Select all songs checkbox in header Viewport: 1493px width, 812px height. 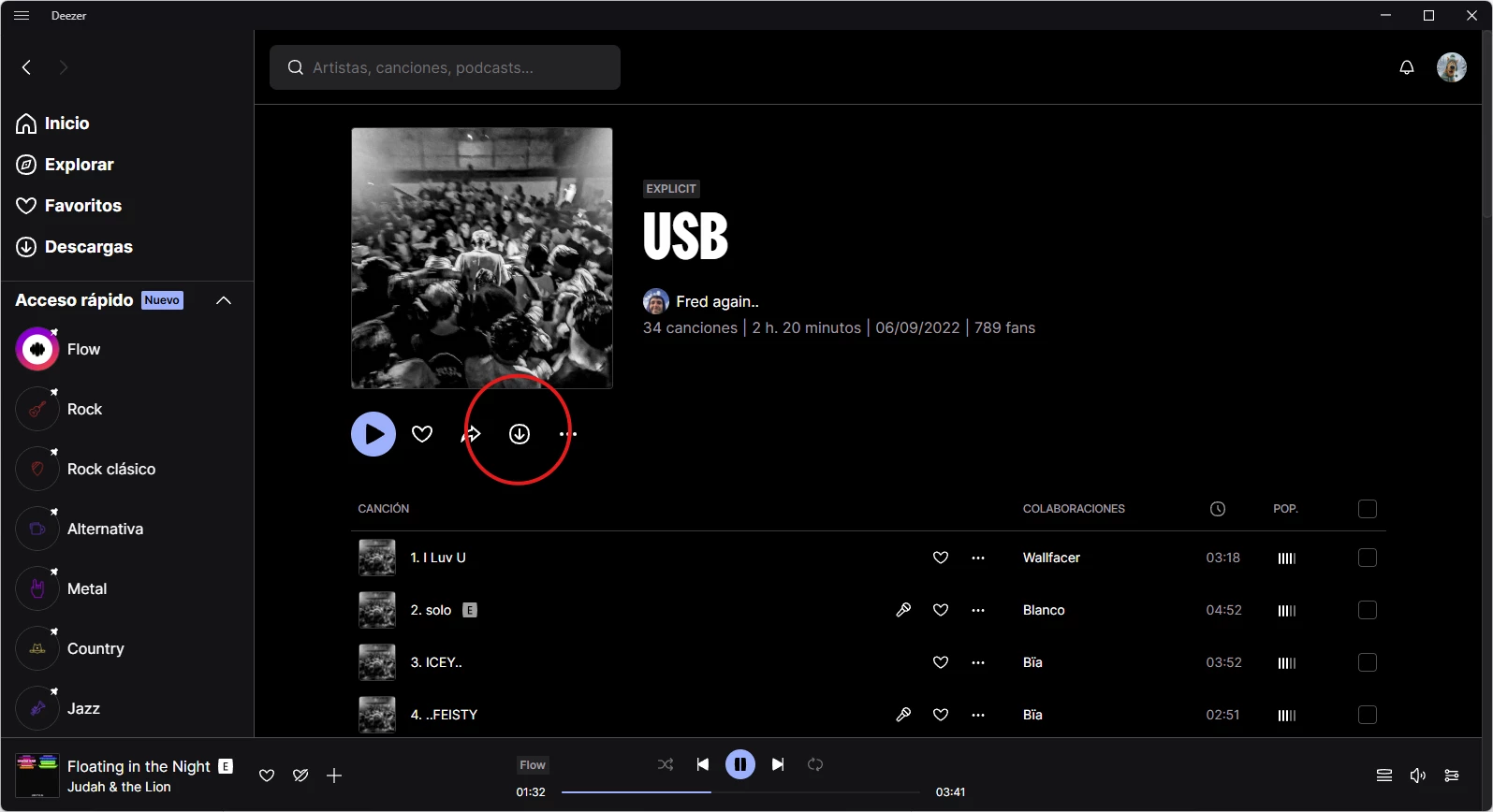pos(1368,509)
